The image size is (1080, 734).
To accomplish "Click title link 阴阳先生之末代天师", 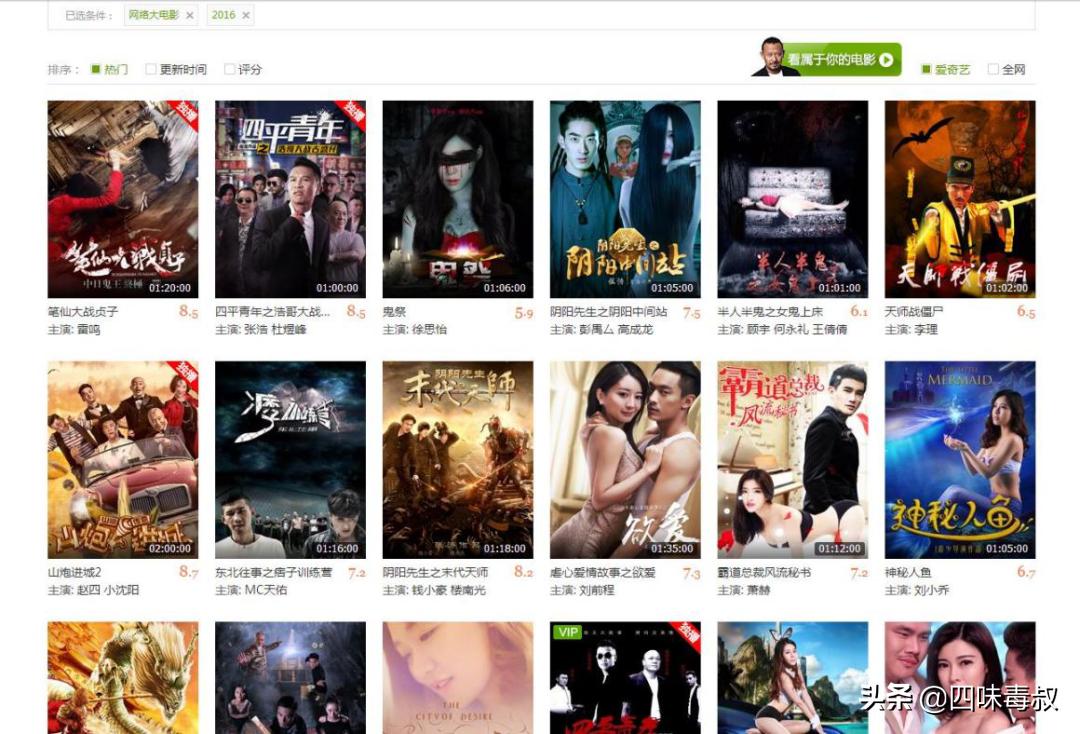I will pos(435,572).
